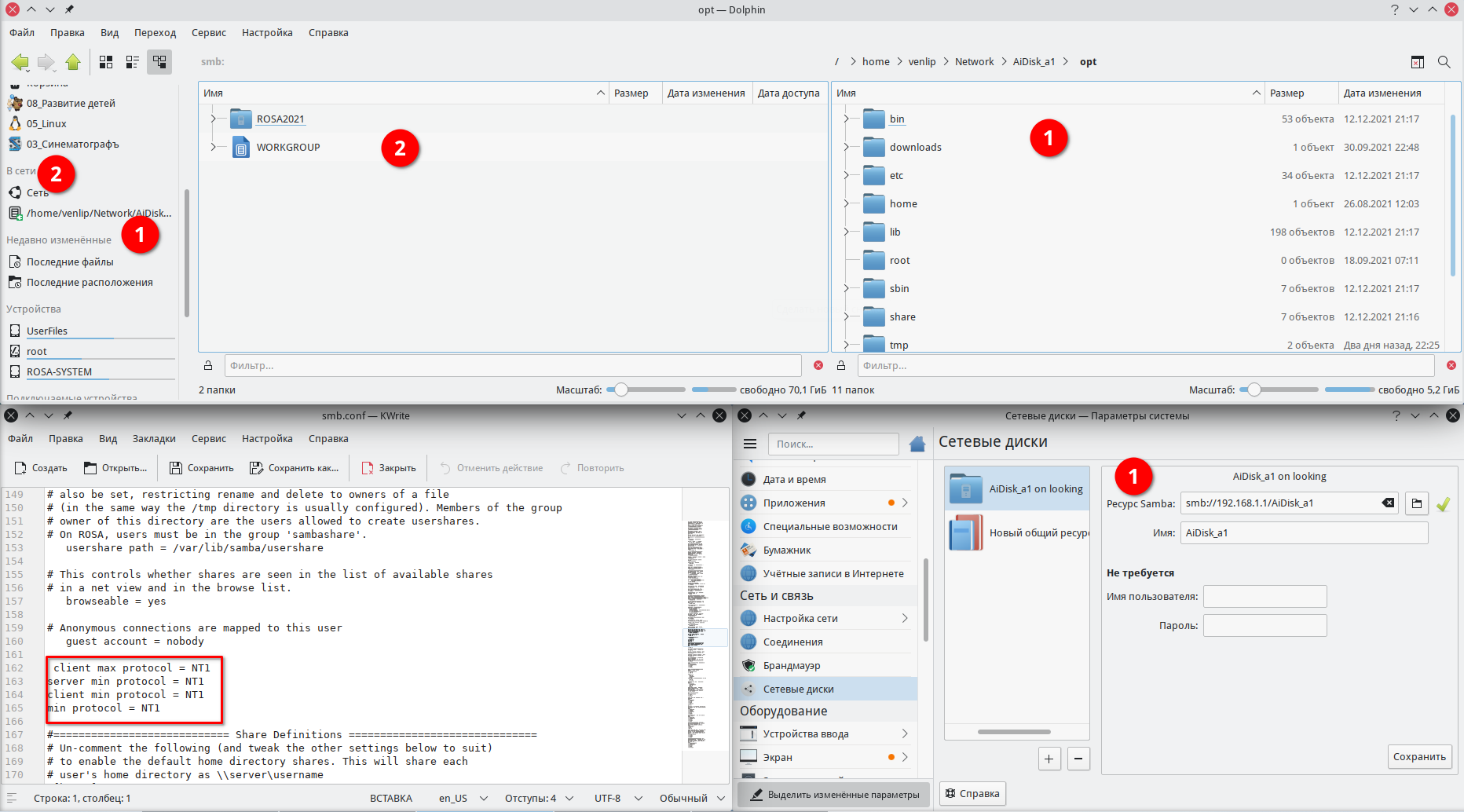Expand the ROSA2021 folder tree node
1464x812 pixels.
pos(213,119)
